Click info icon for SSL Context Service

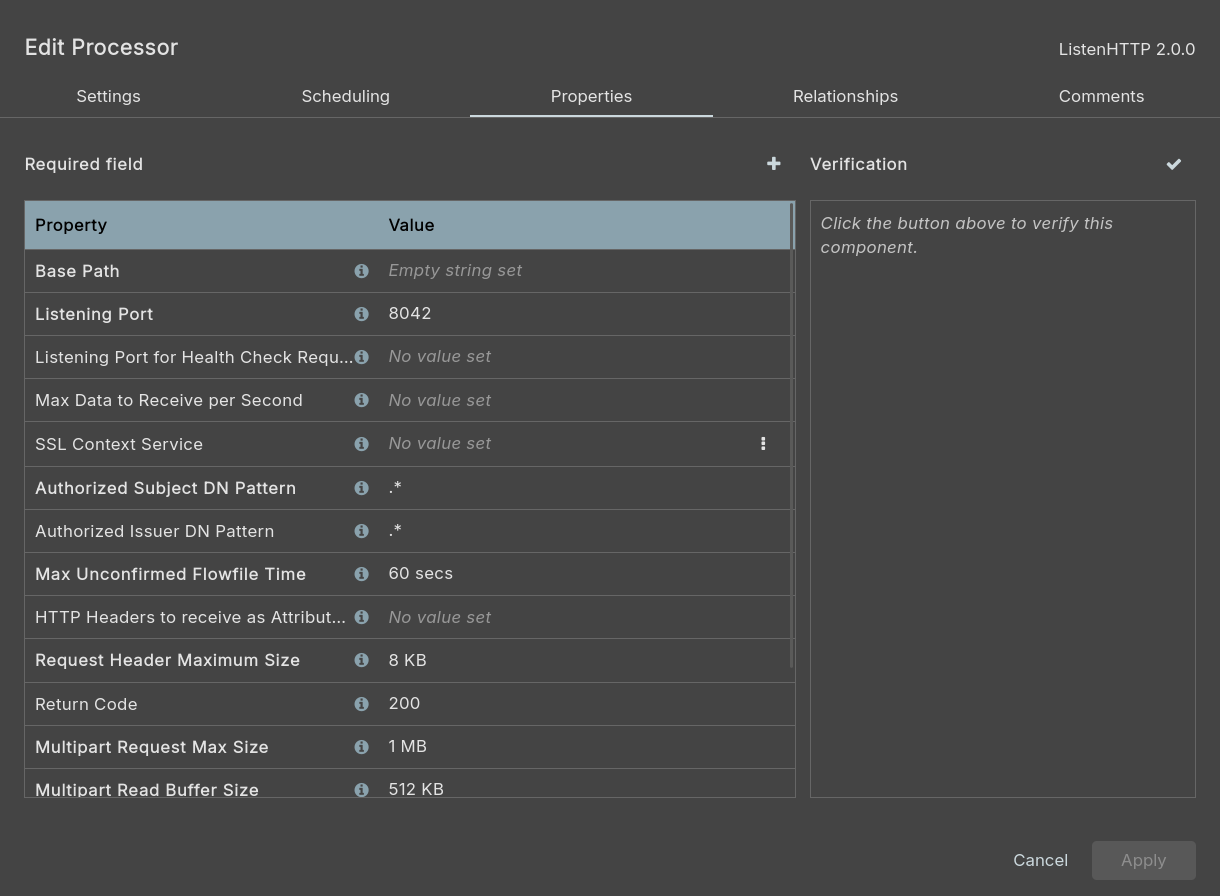(x=361, y=444)
